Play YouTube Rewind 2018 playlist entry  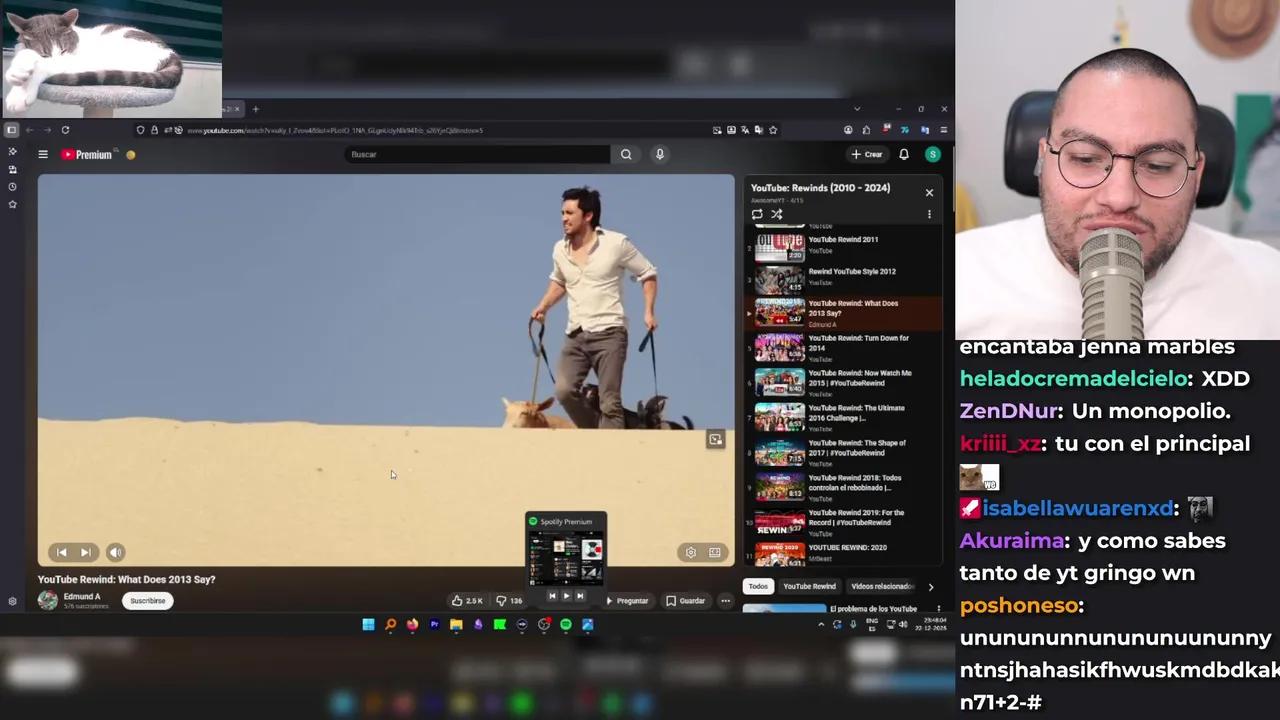[844, 488]
